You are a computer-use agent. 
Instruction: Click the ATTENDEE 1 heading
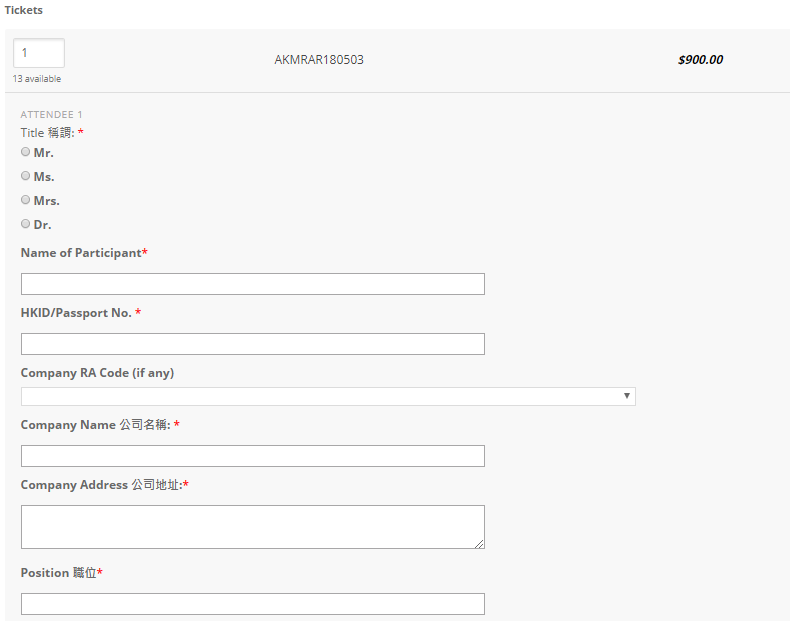(51, 115)
